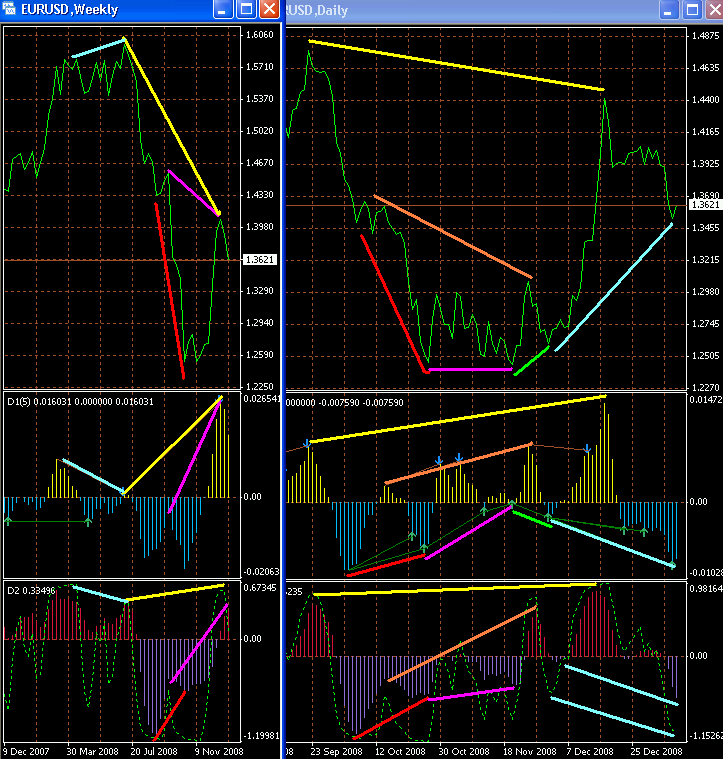Click the 18 Nov 2008 date label

[x=530, y=752]
